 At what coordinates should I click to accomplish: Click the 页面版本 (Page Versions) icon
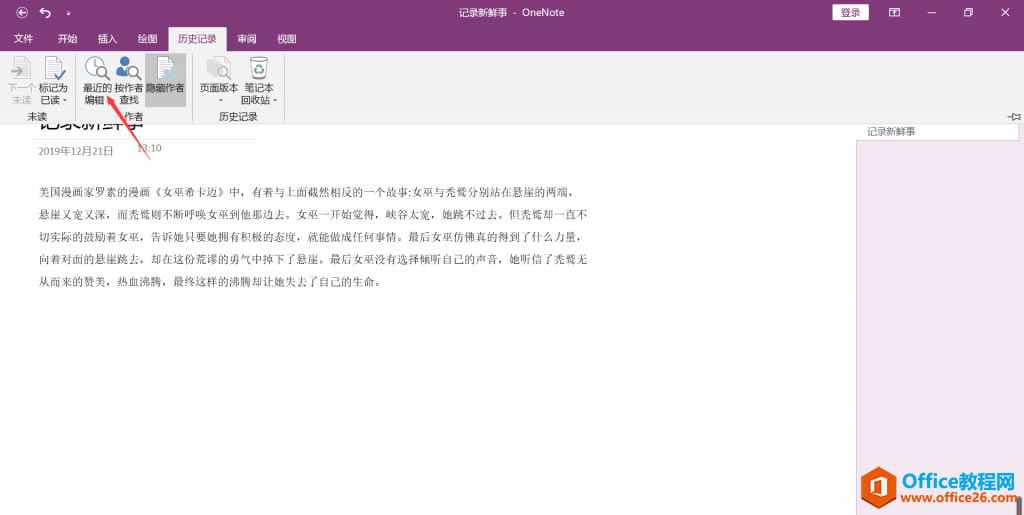click(219, 69)
